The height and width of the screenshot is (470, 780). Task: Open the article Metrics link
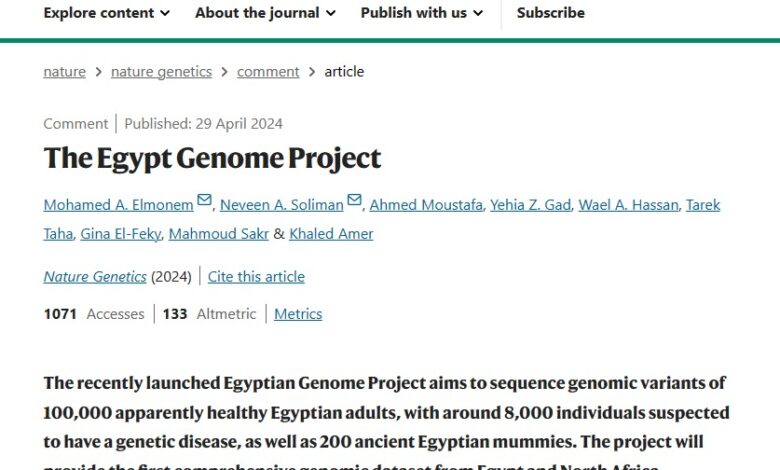[x=298, y=314]
